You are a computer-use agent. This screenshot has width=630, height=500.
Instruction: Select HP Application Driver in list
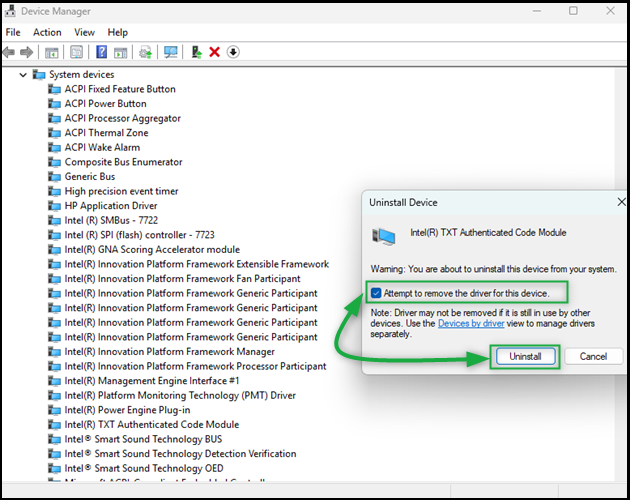tap(111, 206)
